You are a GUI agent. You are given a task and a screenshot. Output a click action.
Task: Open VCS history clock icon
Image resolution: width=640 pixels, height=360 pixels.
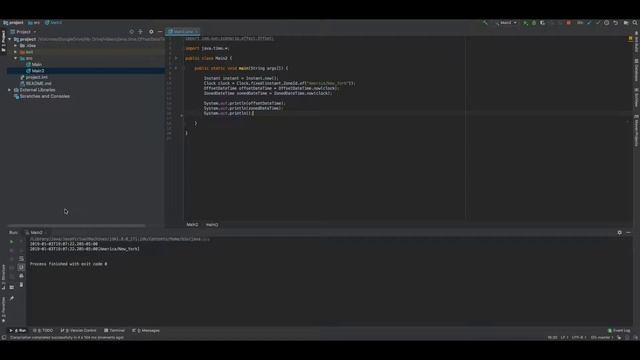tap(607, 23)
